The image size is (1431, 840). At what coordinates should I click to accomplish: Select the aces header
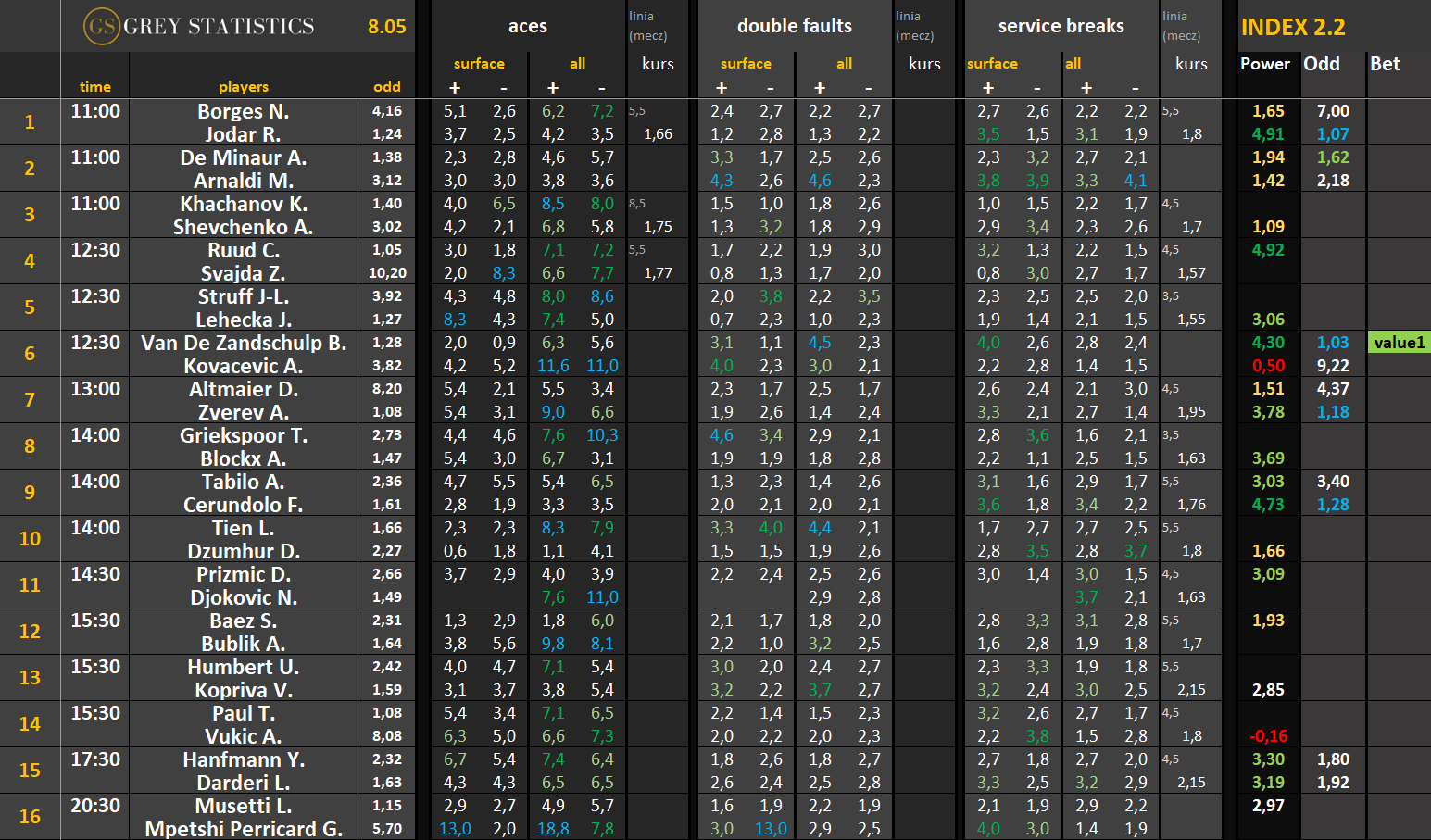[x=528, y=26]
